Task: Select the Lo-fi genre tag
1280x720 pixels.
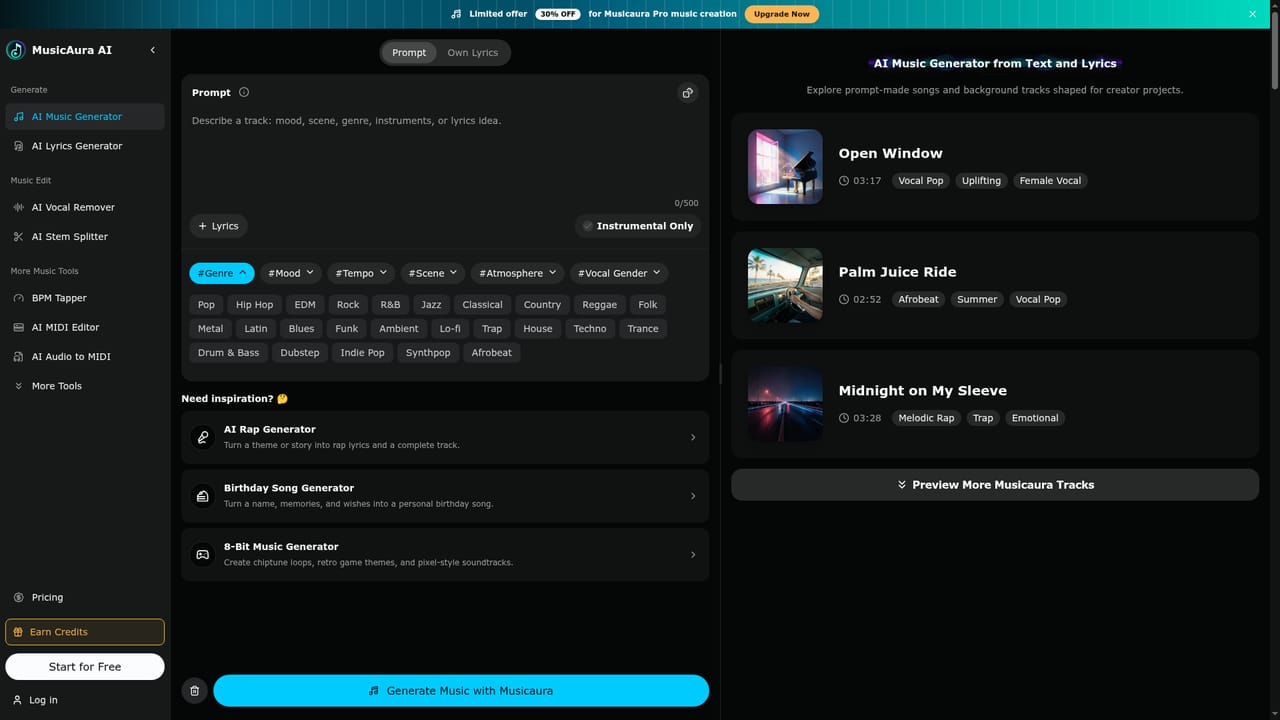Action: click(450, 328)
